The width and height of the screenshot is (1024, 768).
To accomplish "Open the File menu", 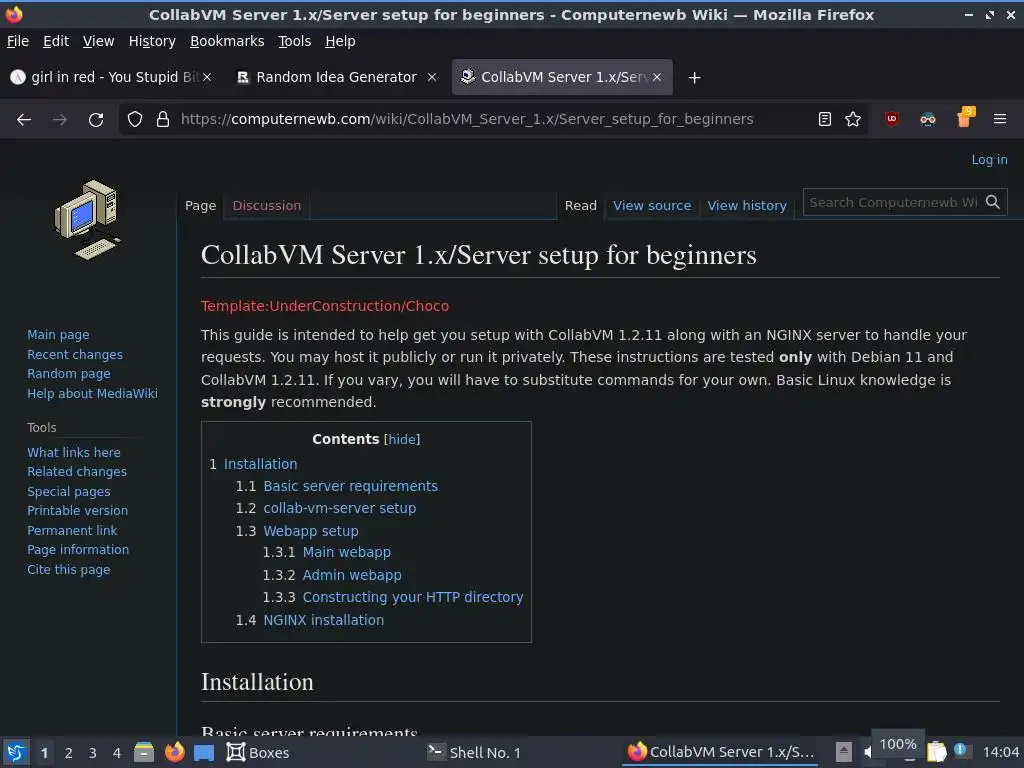I will click(x=18, y=41).
